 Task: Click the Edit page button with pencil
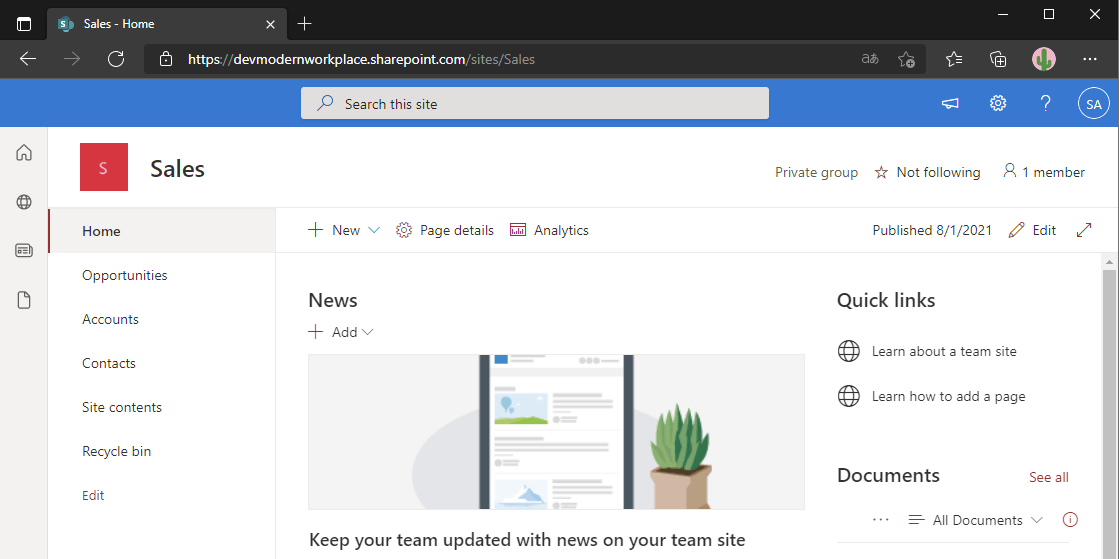click(x=1032, y=230)
